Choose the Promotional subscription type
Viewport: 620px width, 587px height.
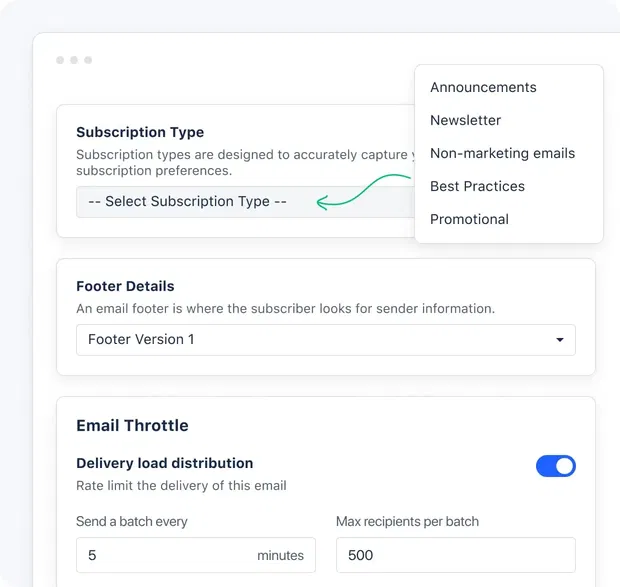(469, 219)
